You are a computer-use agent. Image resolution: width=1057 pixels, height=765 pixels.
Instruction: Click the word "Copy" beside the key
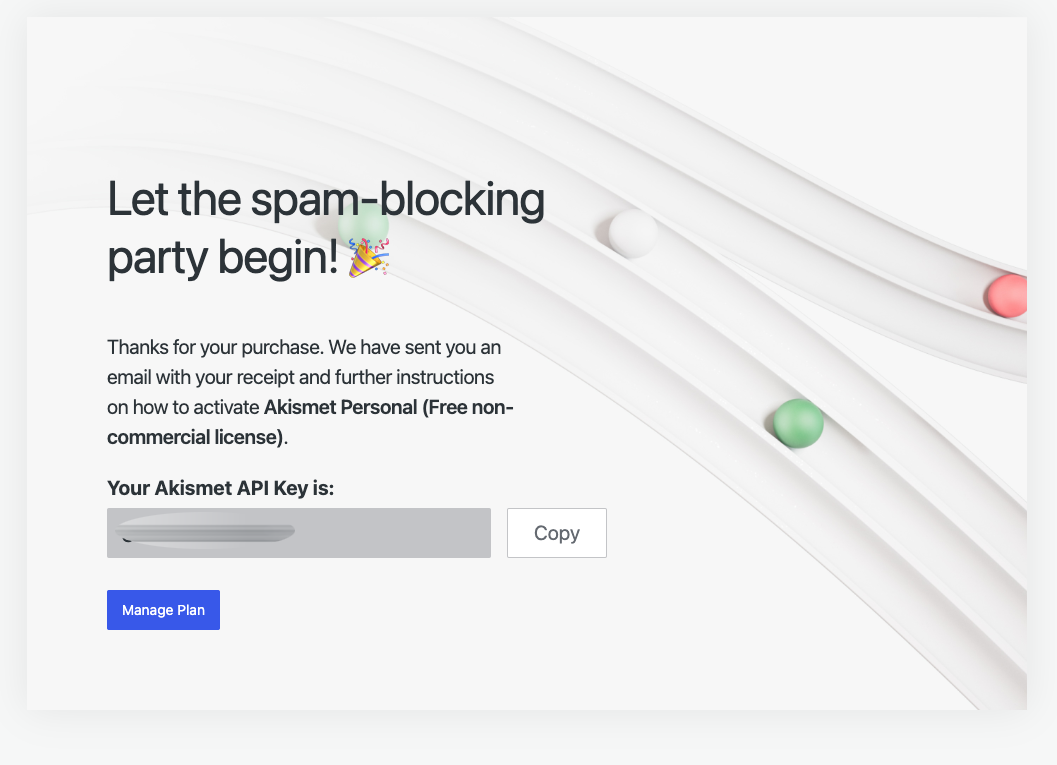point(556,533)
